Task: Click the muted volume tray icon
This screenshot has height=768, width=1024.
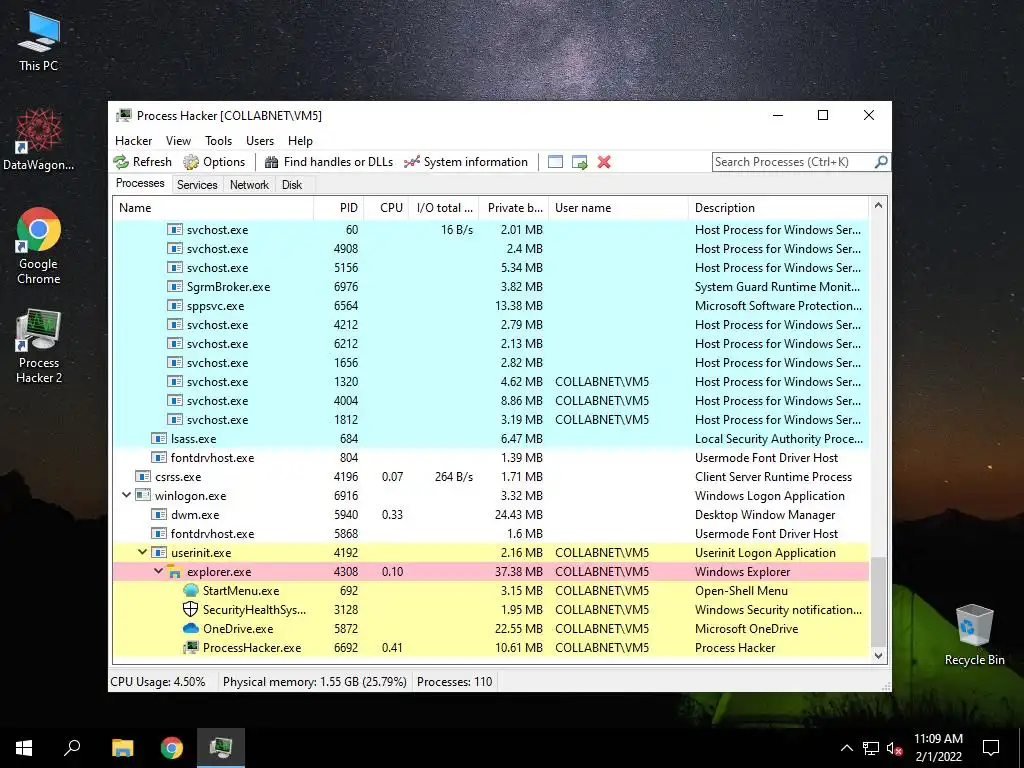Action: (x=895, y=748)
